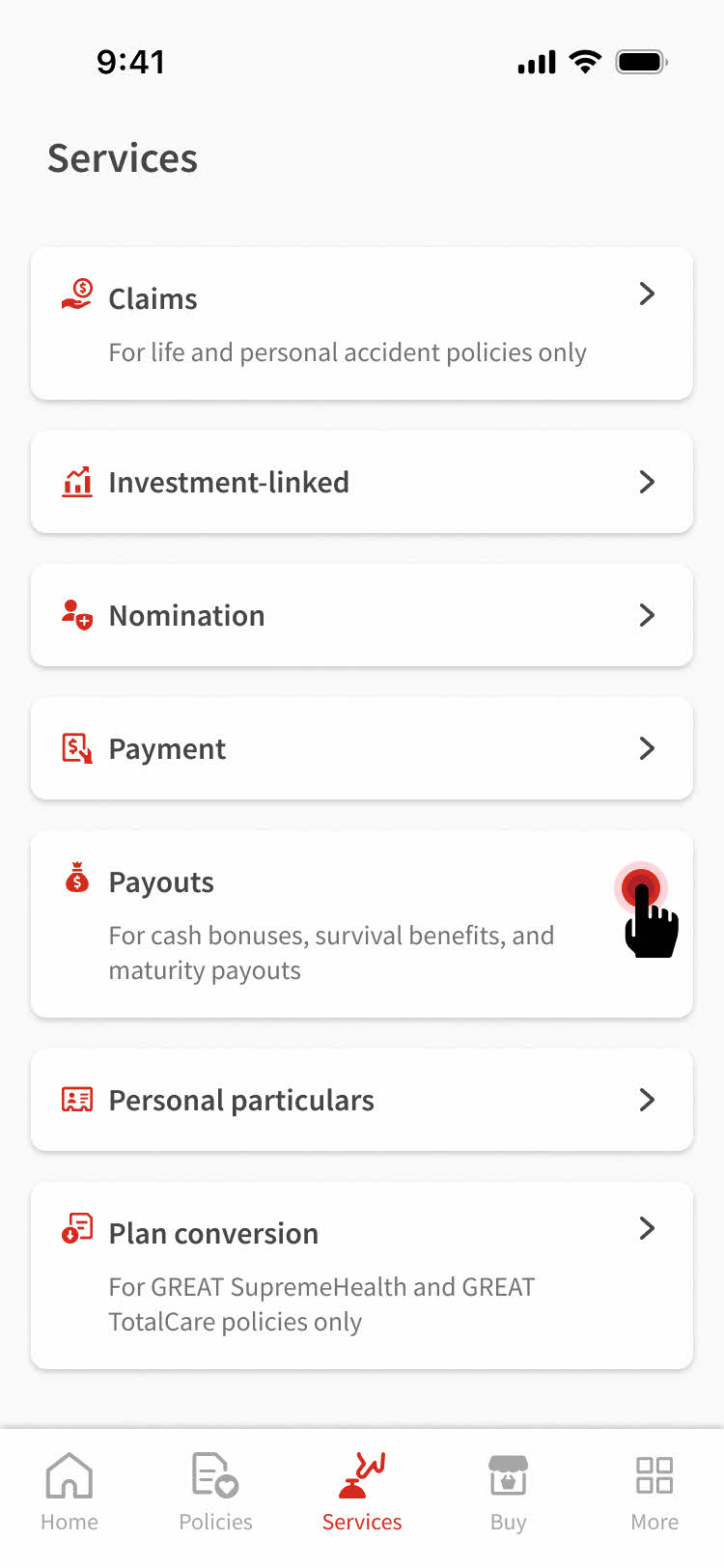The height and width of the screenshot is (1568, 724).
Task: Tap the Investment-linked chart icon
Action: (x=77, y=481)
